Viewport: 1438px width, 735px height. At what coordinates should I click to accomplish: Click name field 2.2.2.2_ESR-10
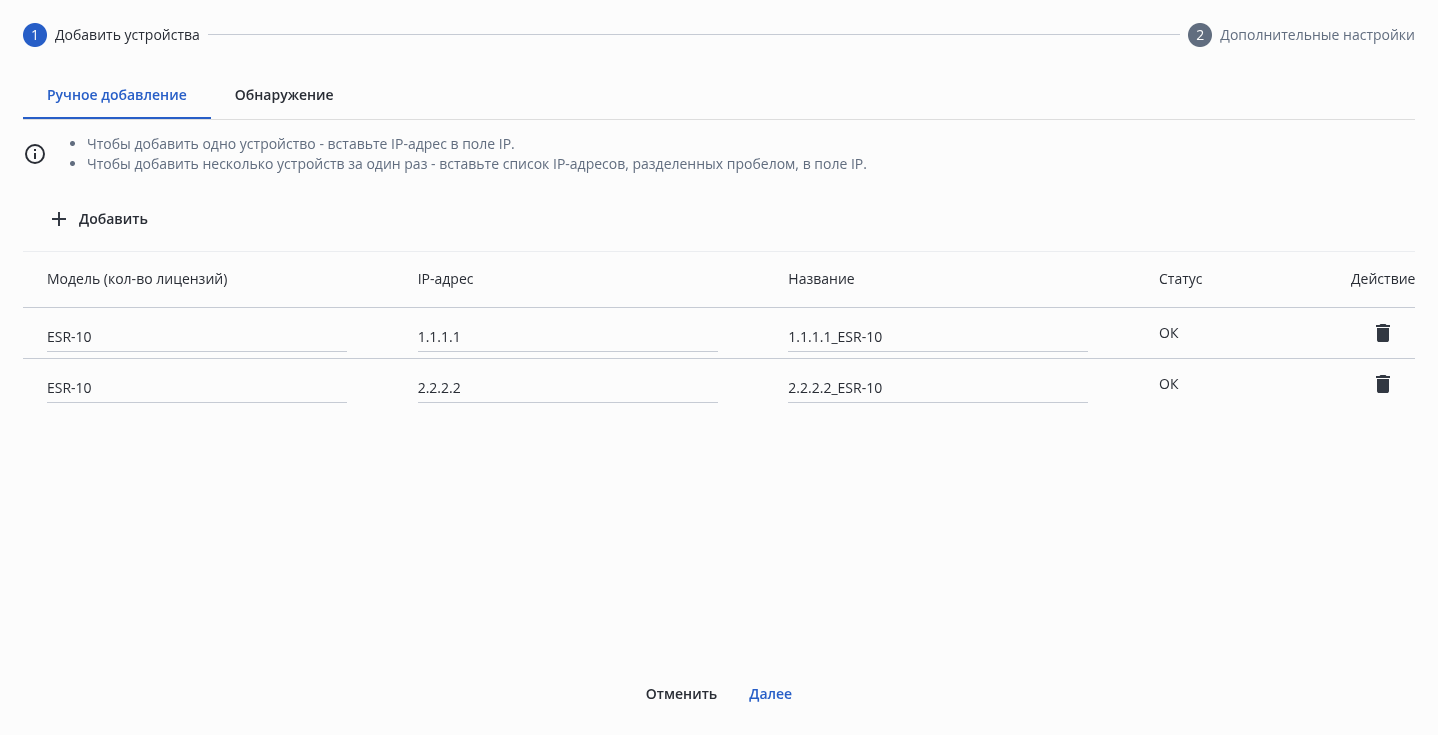pyautogui.click(x=937, y=388)
